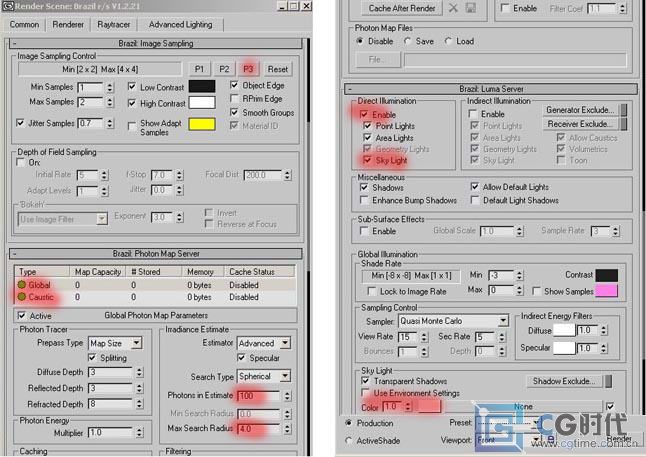Viewport: 646px width, 457px height.
Task: Click the indicator beside Generator Exclude
Action: [x=624, y=110]
